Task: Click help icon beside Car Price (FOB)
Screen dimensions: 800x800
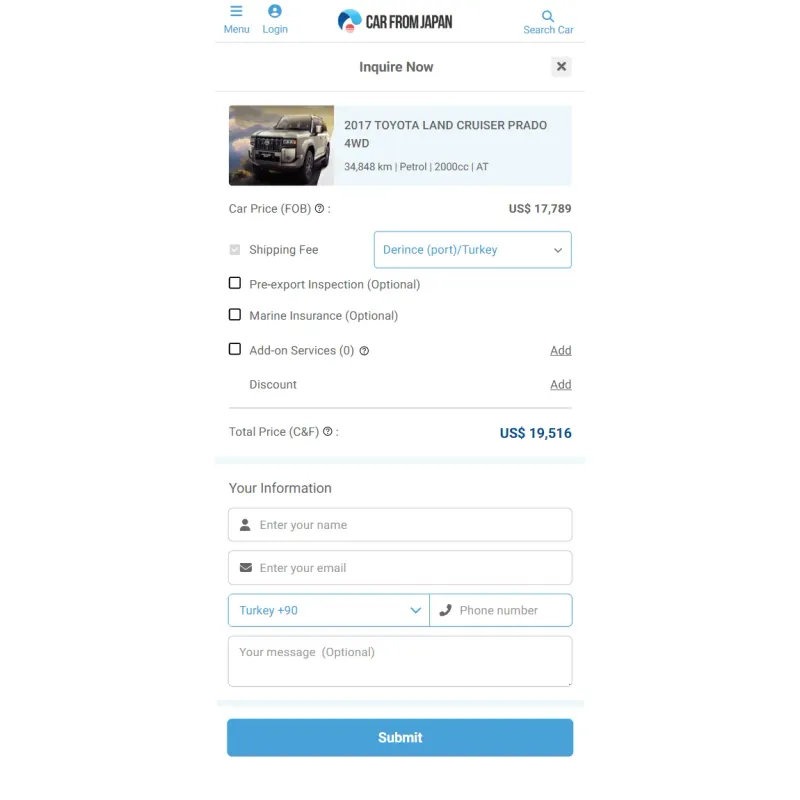Action: point(319,209)
